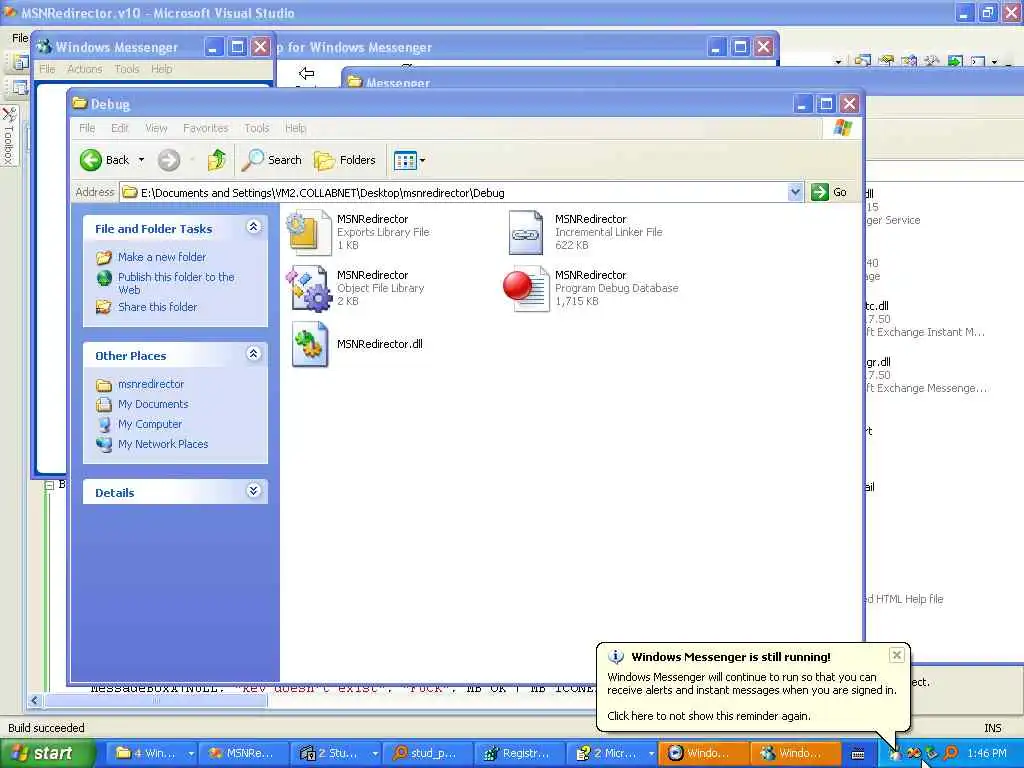Screen dimensions: 1024x768
Task: Click the Go button next to address
Action: [829, 192]
